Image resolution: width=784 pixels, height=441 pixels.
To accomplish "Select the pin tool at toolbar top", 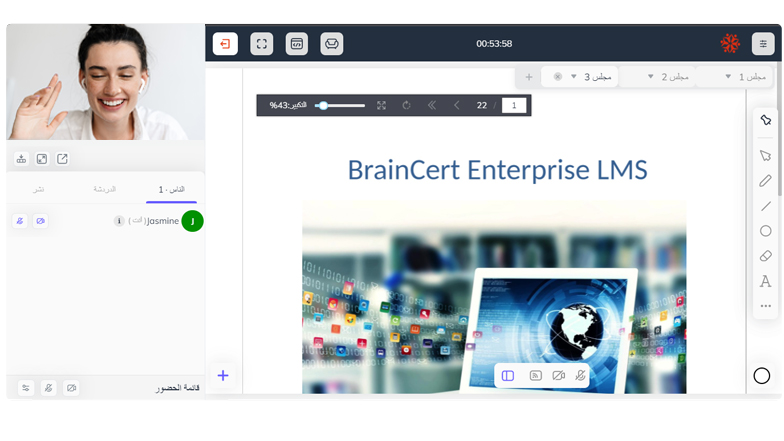I will coord(766,120).
